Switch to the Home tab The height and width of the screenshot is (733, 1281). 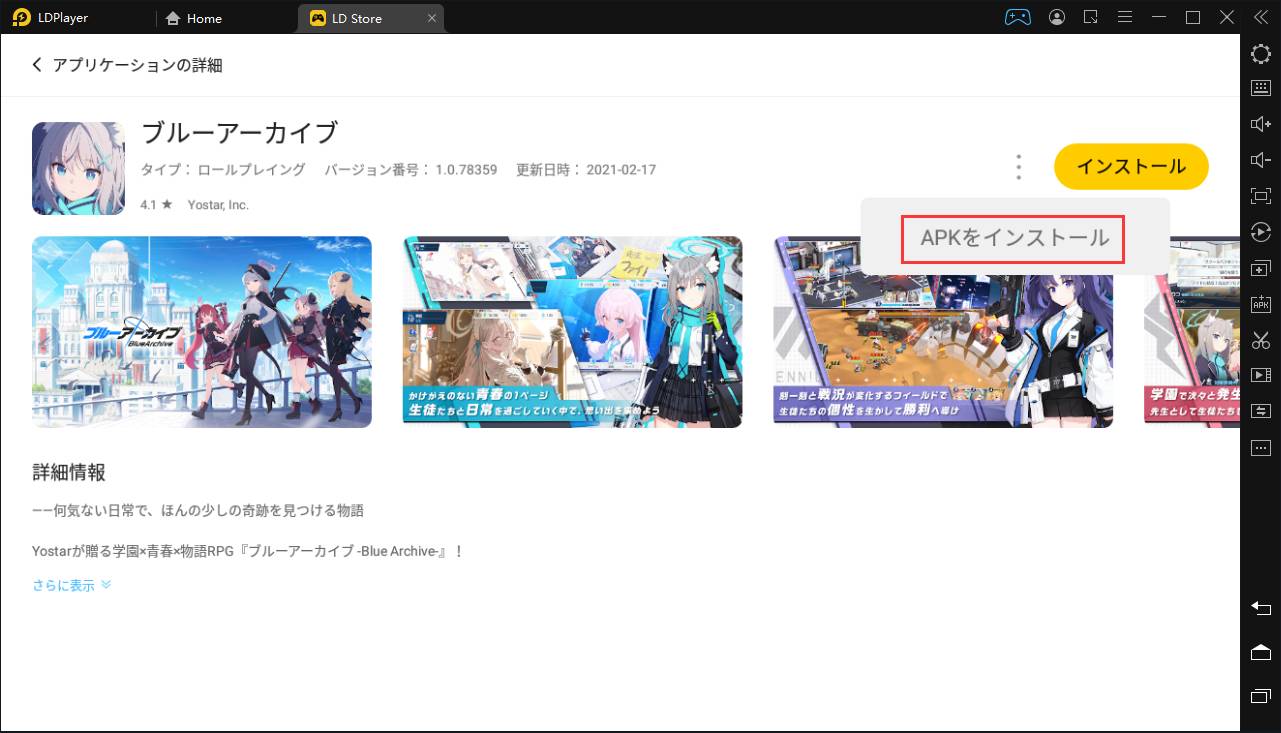click(x=194, y=18)
